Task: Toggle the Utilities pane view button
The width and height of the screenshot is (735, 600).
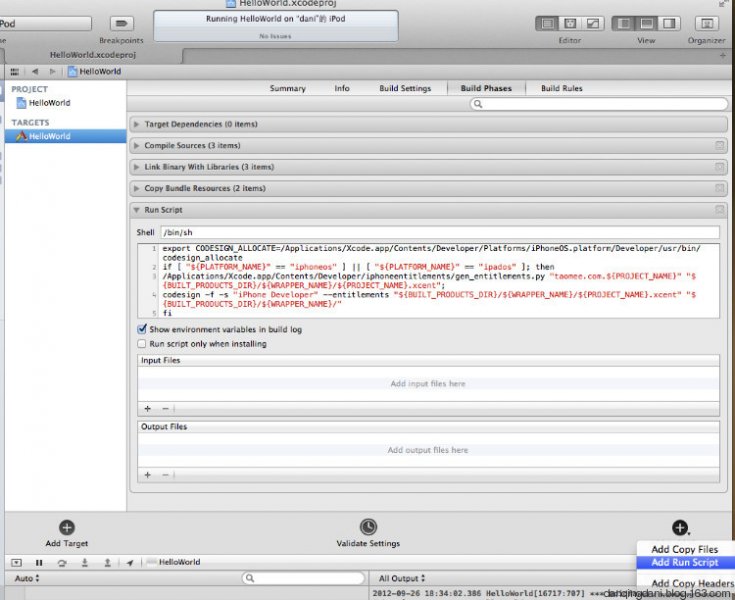Action: coord(669,23)
